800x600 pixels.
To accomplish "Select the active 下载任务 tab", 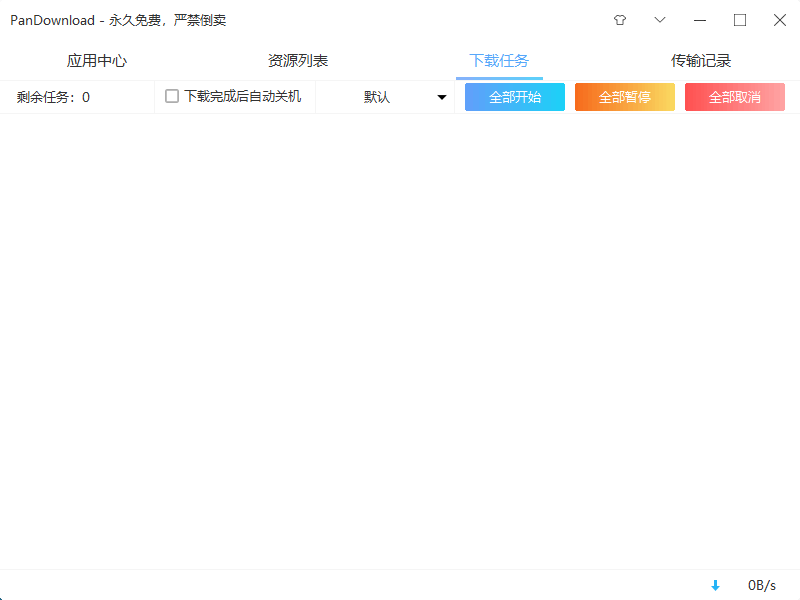I will 499,60.
